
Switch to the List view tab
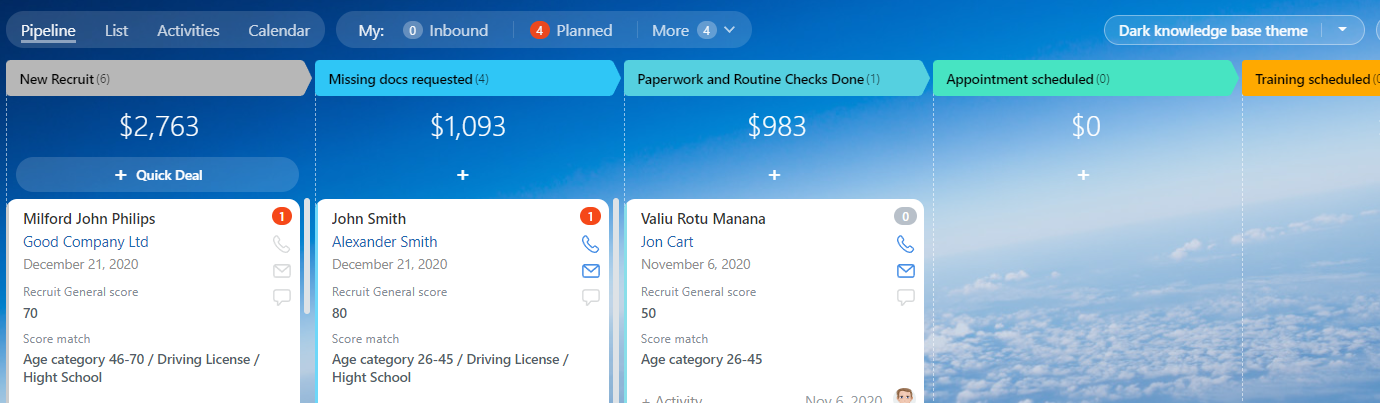pyautogui.click(x=116, y=30)
